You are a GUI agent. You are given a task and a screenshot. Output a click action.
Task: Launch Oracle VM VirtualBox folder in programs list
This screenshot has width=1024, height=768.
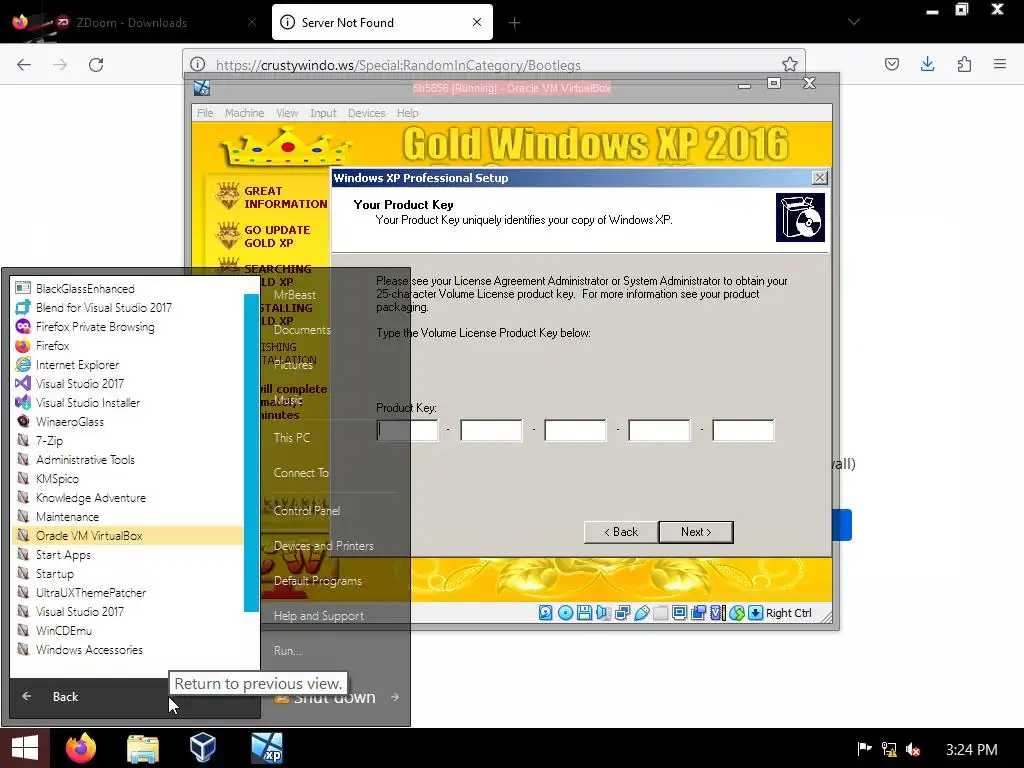point(128,536)
